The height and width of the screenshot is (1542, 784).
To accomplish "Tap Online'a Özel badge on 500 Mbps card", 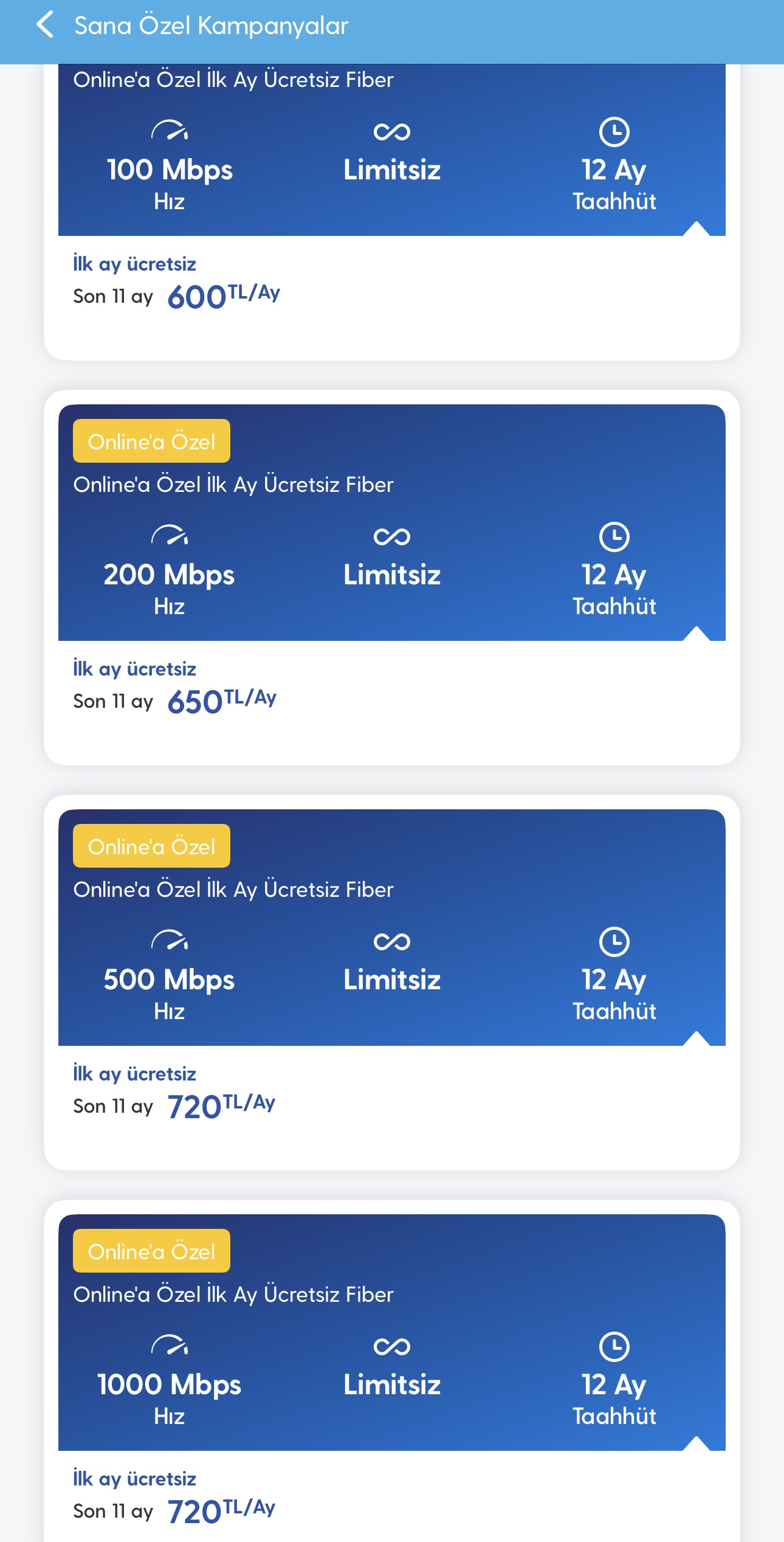I will (151, 846).
